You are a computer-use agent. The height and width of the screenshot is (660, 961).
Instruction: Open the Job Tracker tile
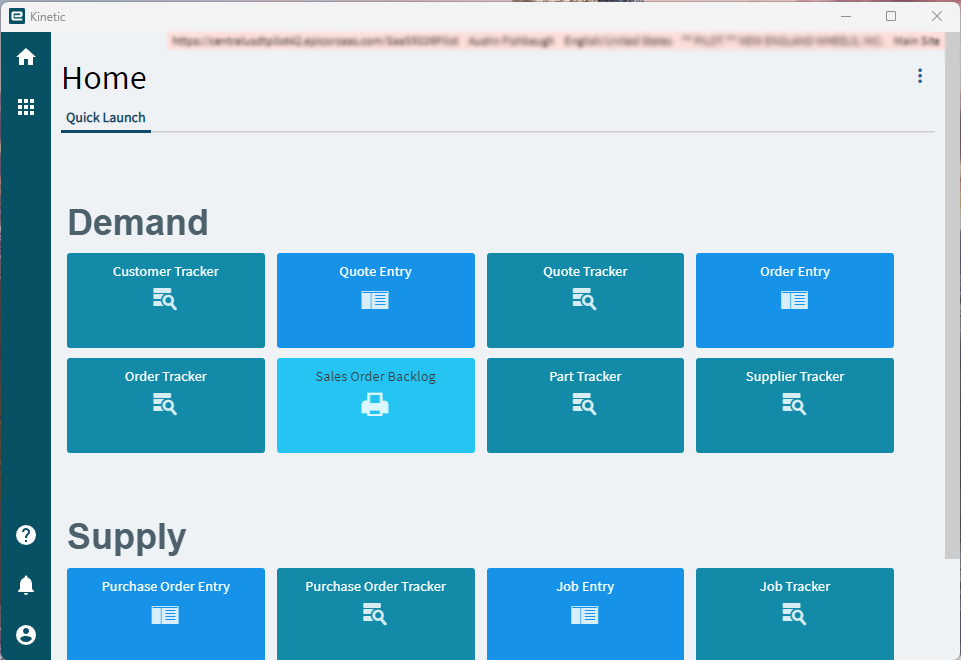[x=795, y=614]
